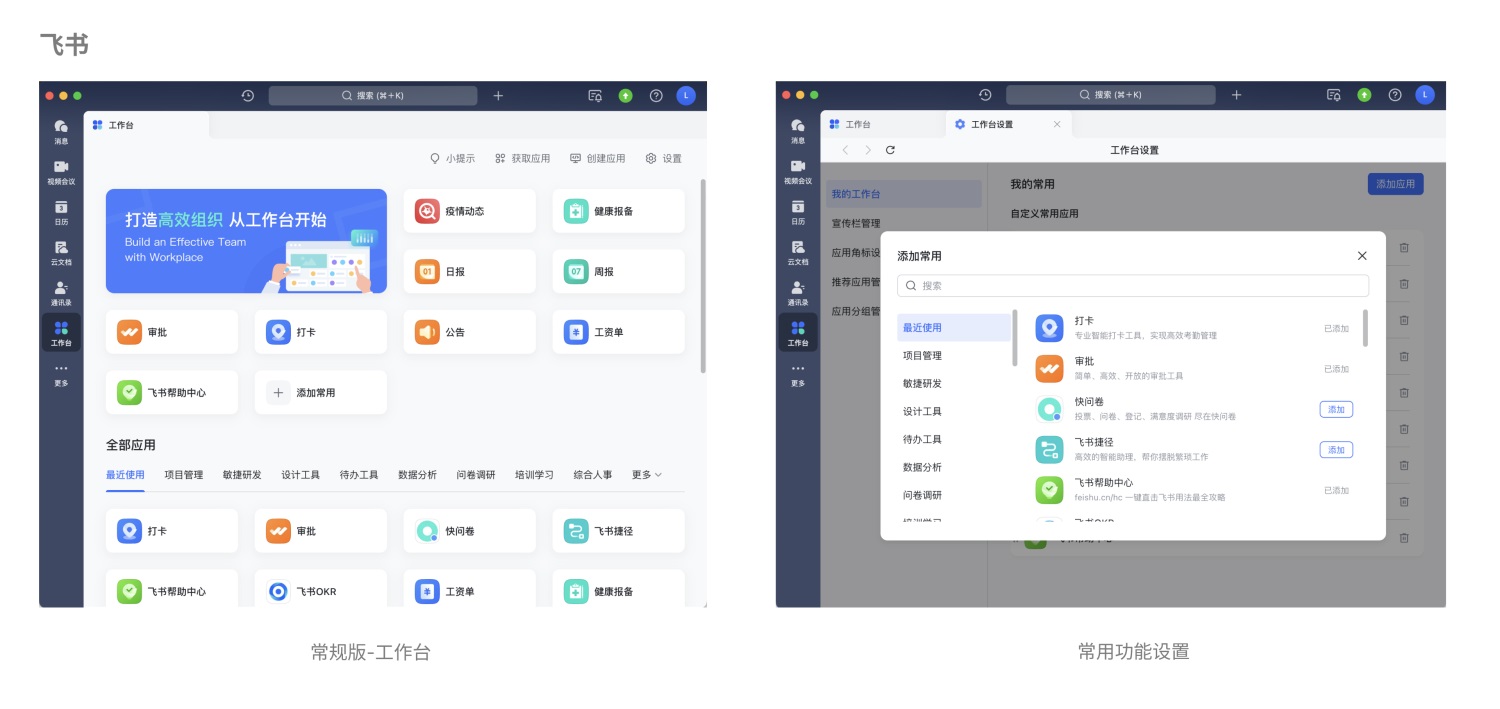Select 设计工具 tab under 全部应用
Screen dimensions: 1500x709
(x=301, y=475)
